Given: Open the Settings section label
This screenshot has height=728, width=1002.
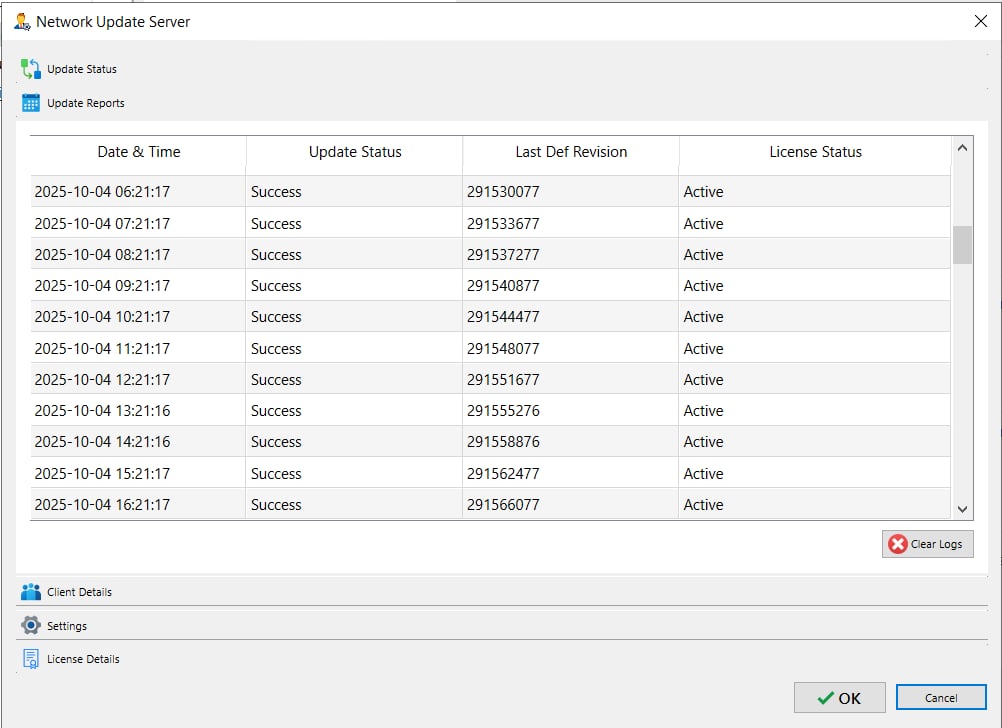Looking at the screenshot, I should (67, 626).
